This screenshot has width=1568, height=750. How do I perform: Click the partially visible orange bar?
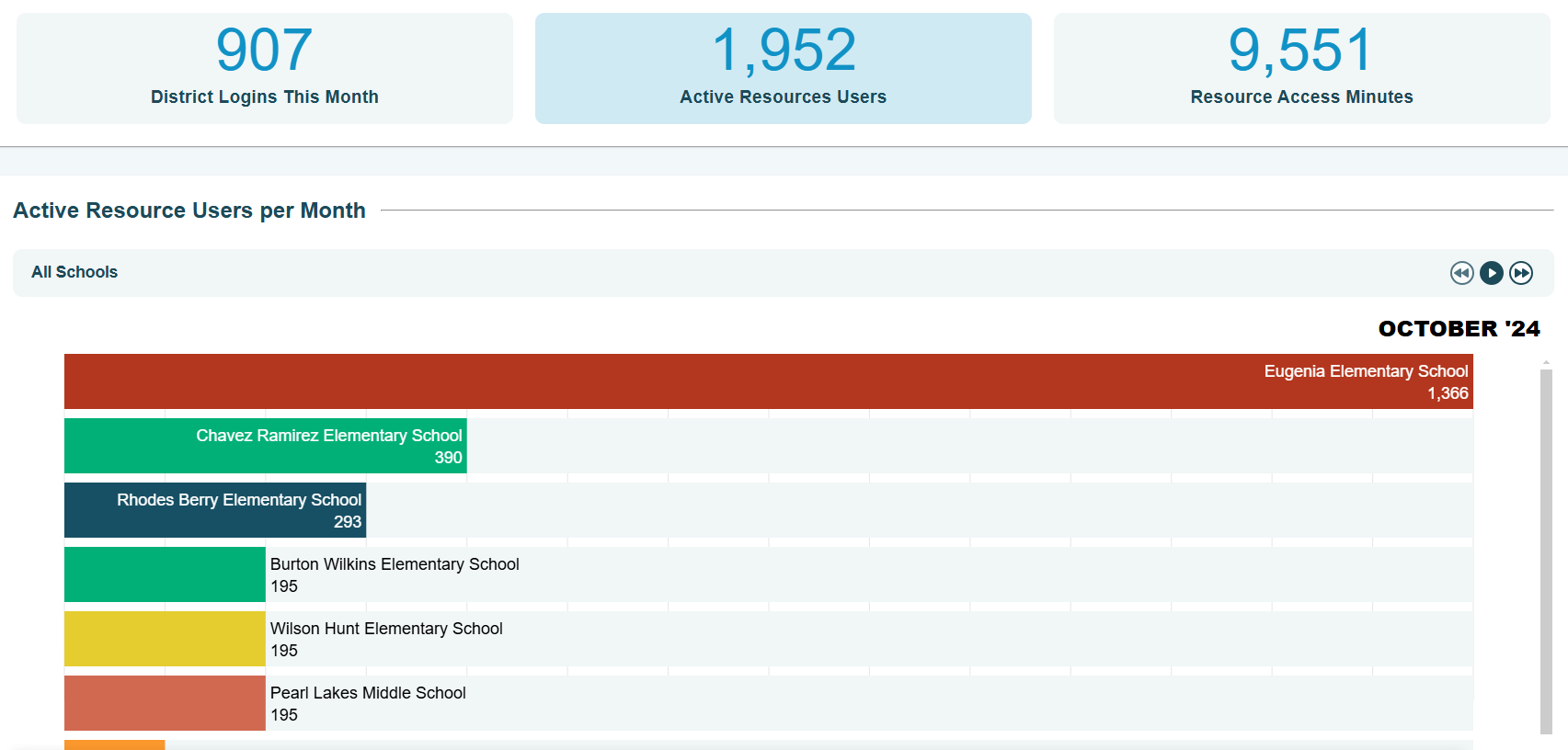click(x=114, y=744)
